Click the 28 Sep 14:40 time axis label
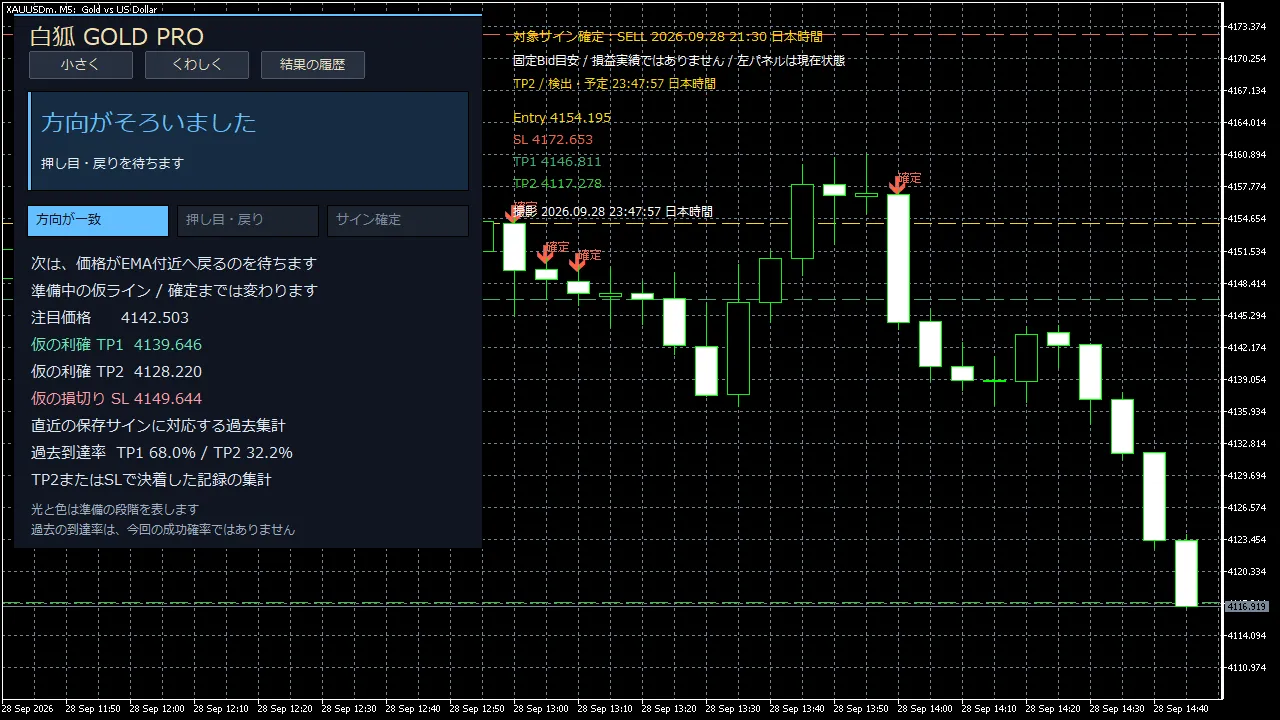The width and height of the screenshot is (1280, 720). click(x=1182, y=709)
